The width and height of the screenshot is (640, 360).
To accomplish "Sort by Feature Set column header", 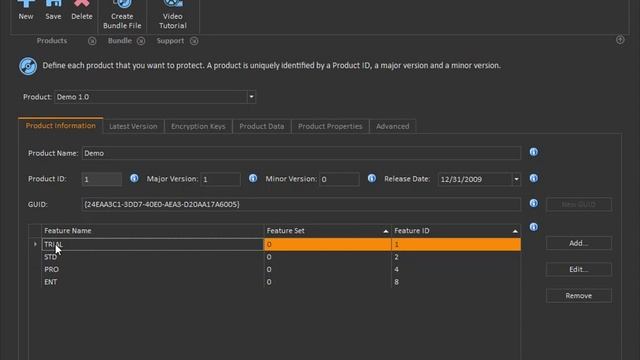I will point(327,231).
